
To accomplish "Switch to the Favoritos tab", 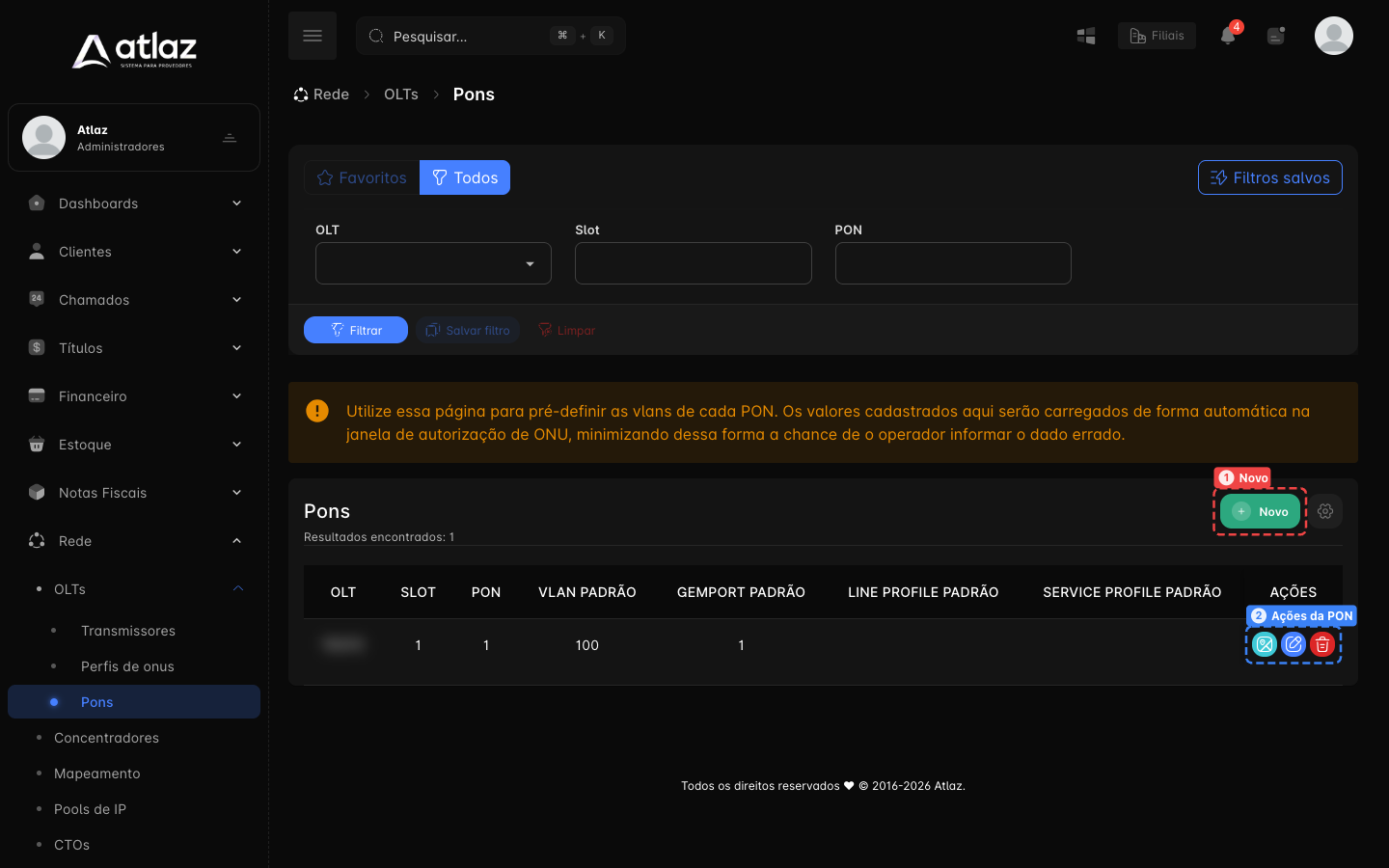I will [x=362, y=177].
